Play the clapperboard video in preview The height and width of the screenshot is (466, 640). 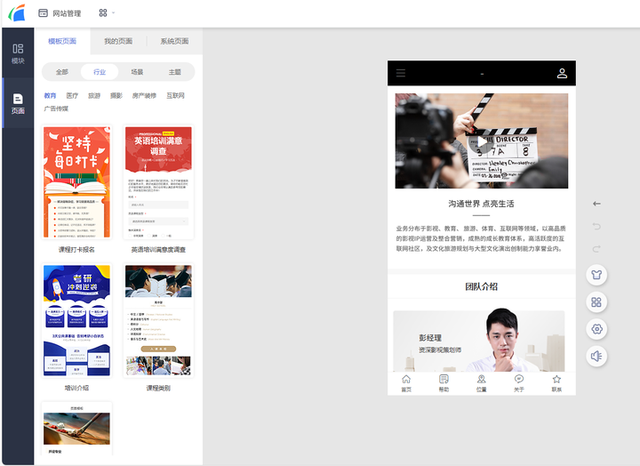pos(482,141)
